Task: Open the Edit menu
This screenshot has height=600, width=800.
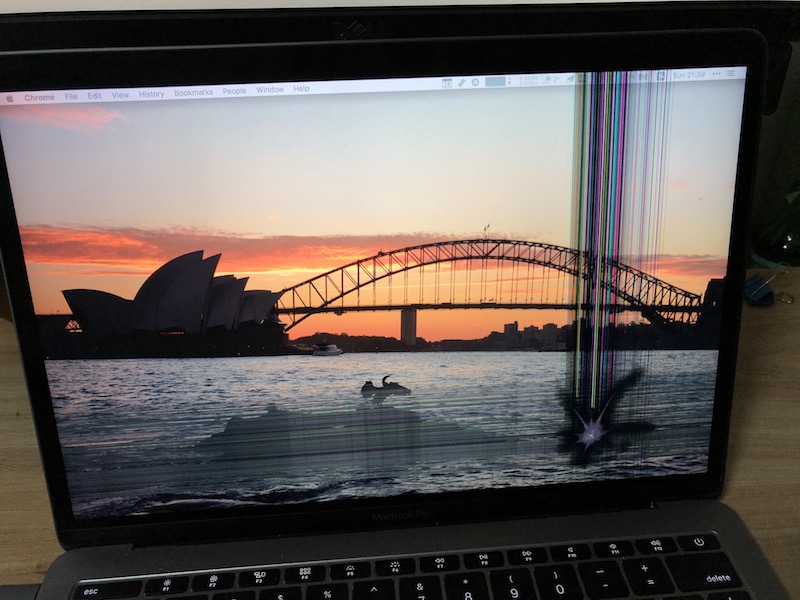Action: pos(94,95)
